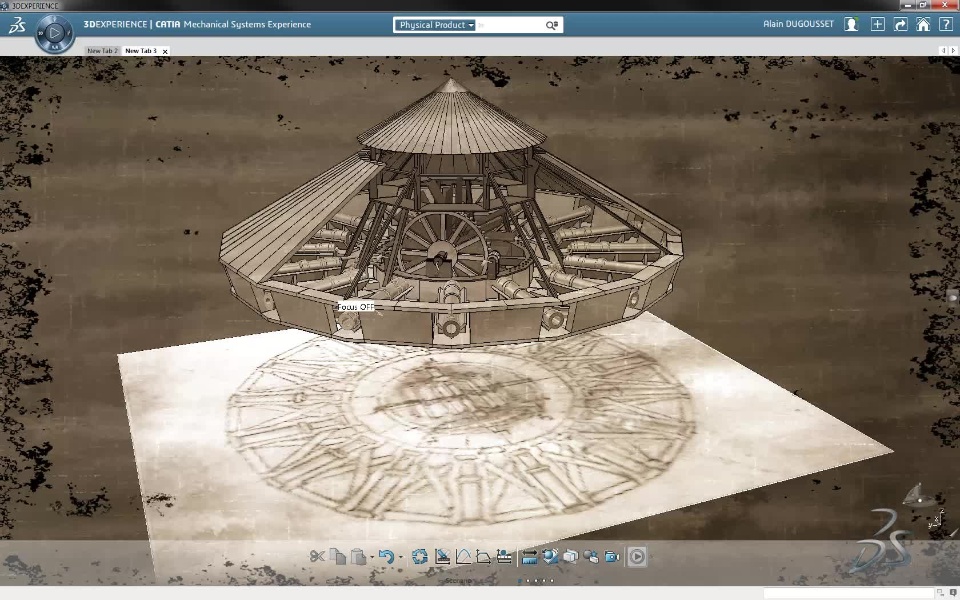Screen dimensions: 960x600
Task: Click the search text input field
Action: click(x=510, y=25)
